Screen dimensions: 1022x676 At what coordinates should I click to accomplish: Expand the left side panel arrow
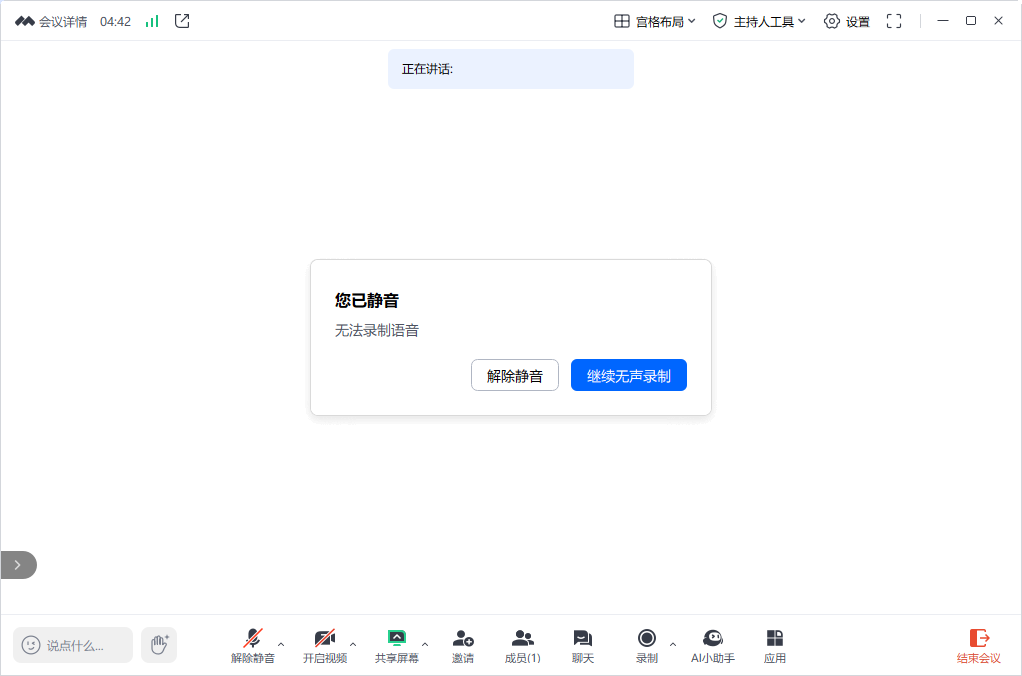pos(18,565)
